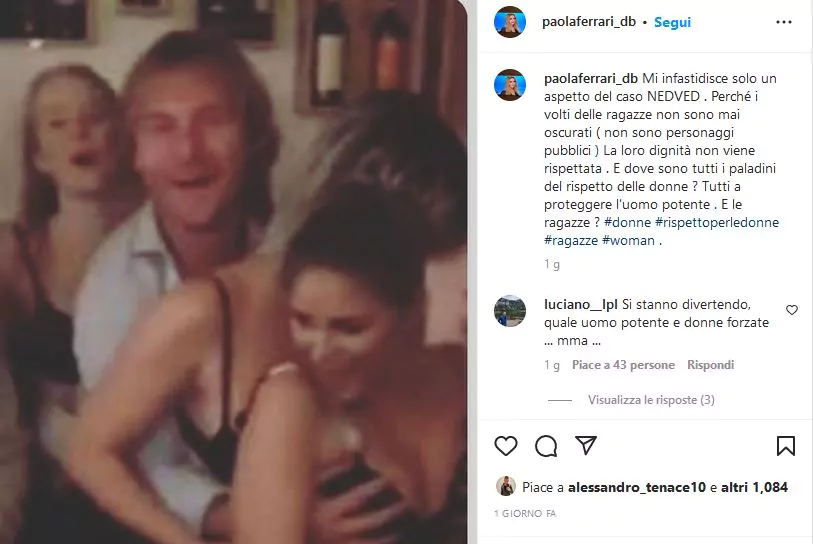Open the comment bubble icon
This screenshot has height=544, width=813.
click(x=546, y=446)
